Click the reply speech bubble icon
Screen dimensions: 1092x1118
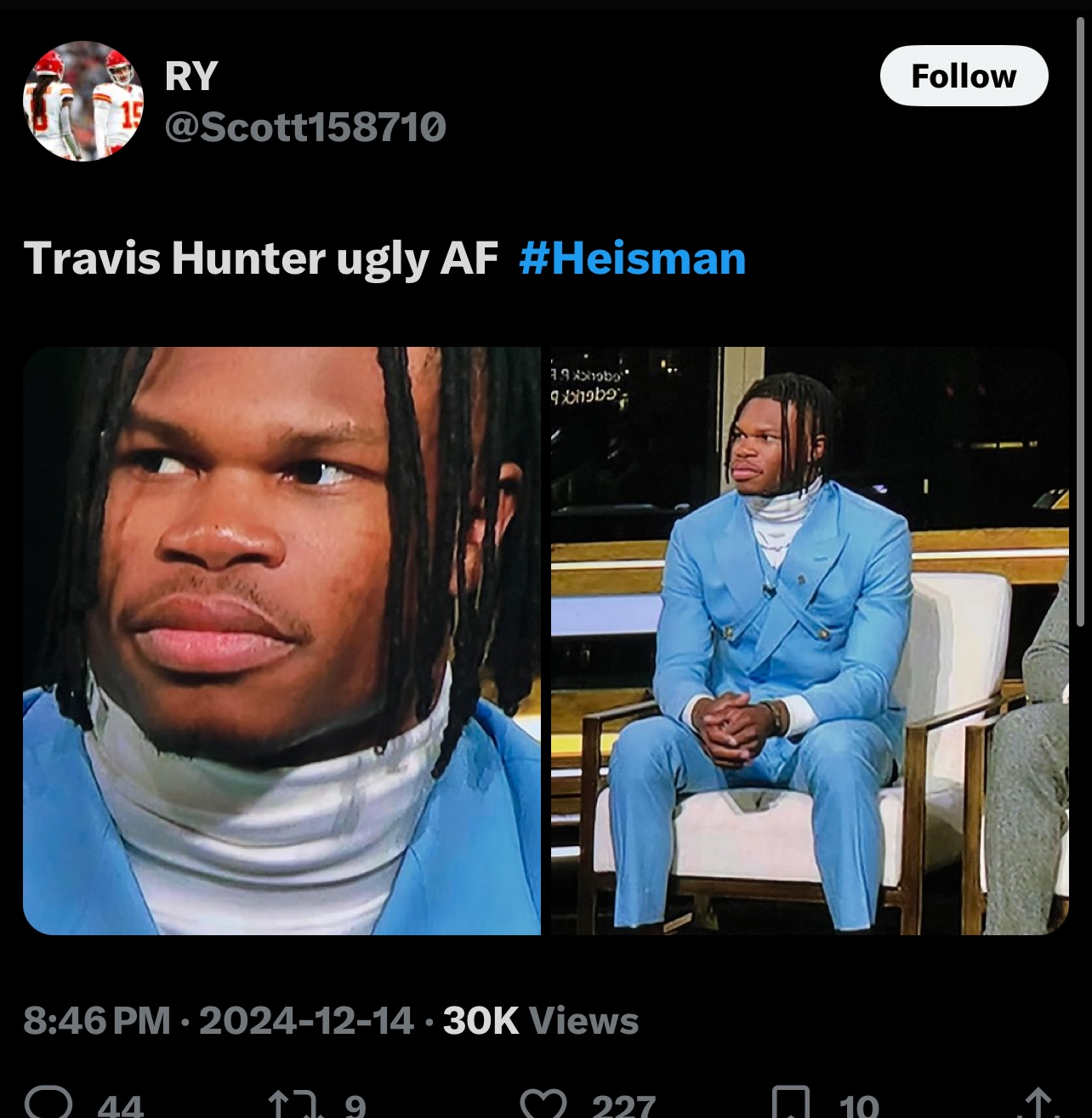pyautogui.click(x=47, y=1104)
